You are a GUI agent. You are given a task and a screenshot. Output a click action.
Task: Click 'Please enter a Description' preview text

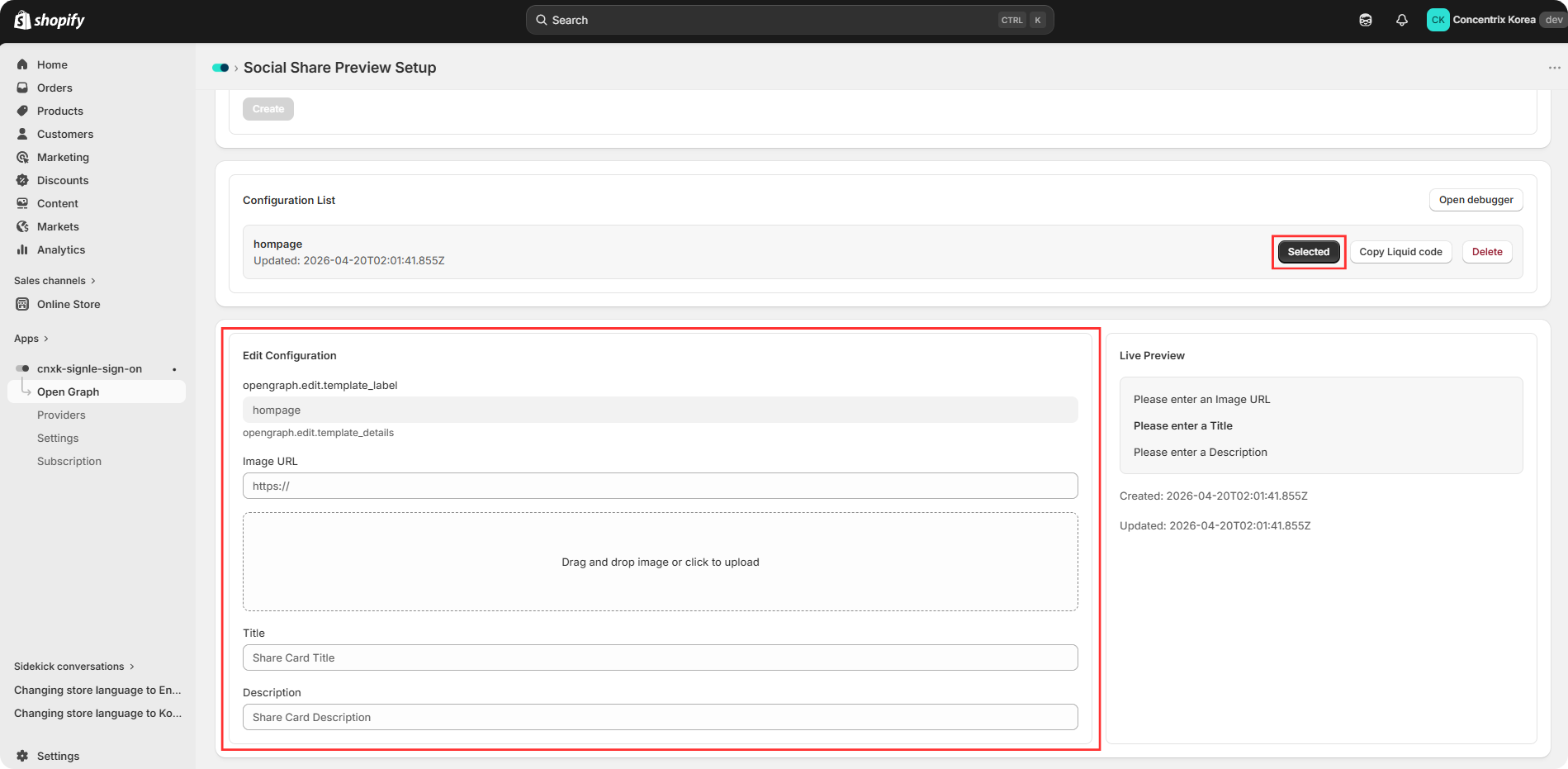pyautogui.click(x=1200, y=452)
